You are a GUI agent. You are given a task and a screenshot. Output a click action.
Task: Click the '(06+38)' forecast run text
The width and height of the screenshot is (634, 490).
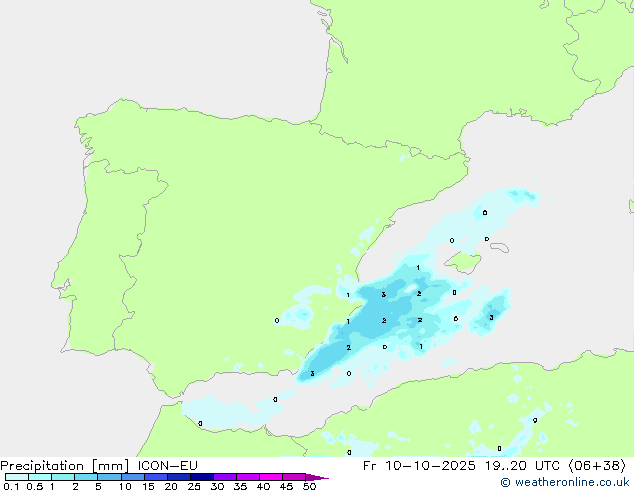[598, 466]
